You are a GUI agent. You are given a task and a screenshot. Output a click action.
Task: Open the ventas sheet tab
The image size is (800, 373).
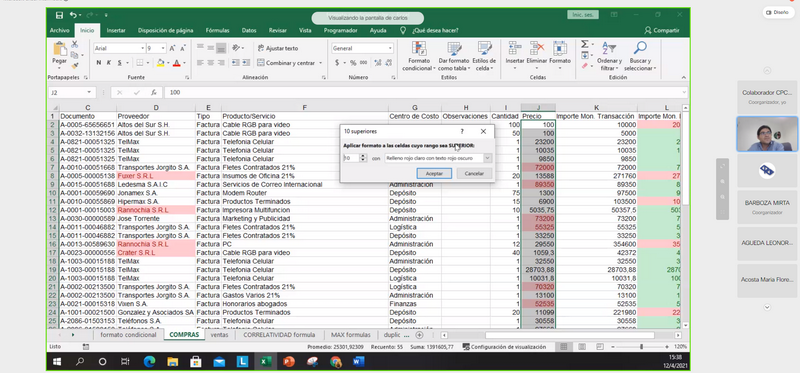coord(219,335)
